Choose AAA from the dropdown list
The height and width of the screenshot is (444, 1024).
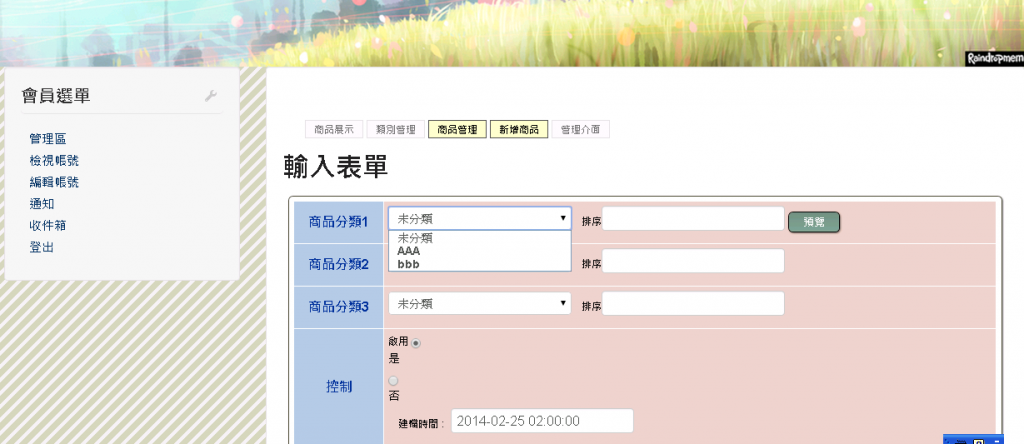408,251
